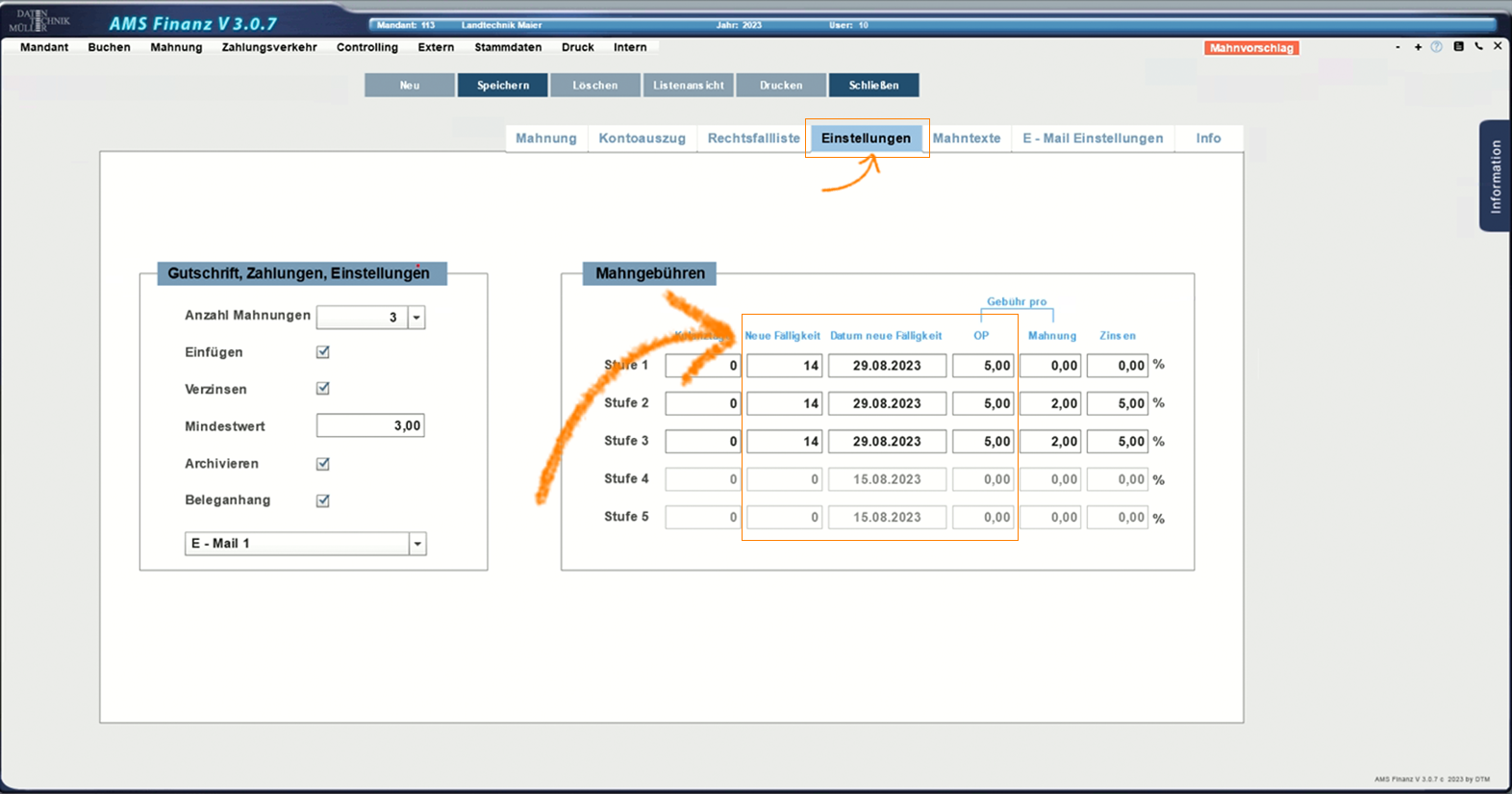Click the Speichern button
The image size is (1512, 794).
(503, 86)
